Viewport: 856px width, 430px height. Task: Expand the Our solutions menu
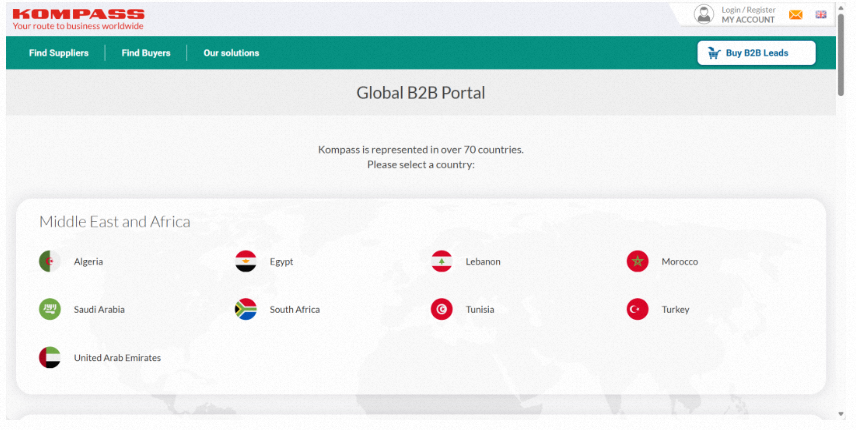(x=231, y=53)
